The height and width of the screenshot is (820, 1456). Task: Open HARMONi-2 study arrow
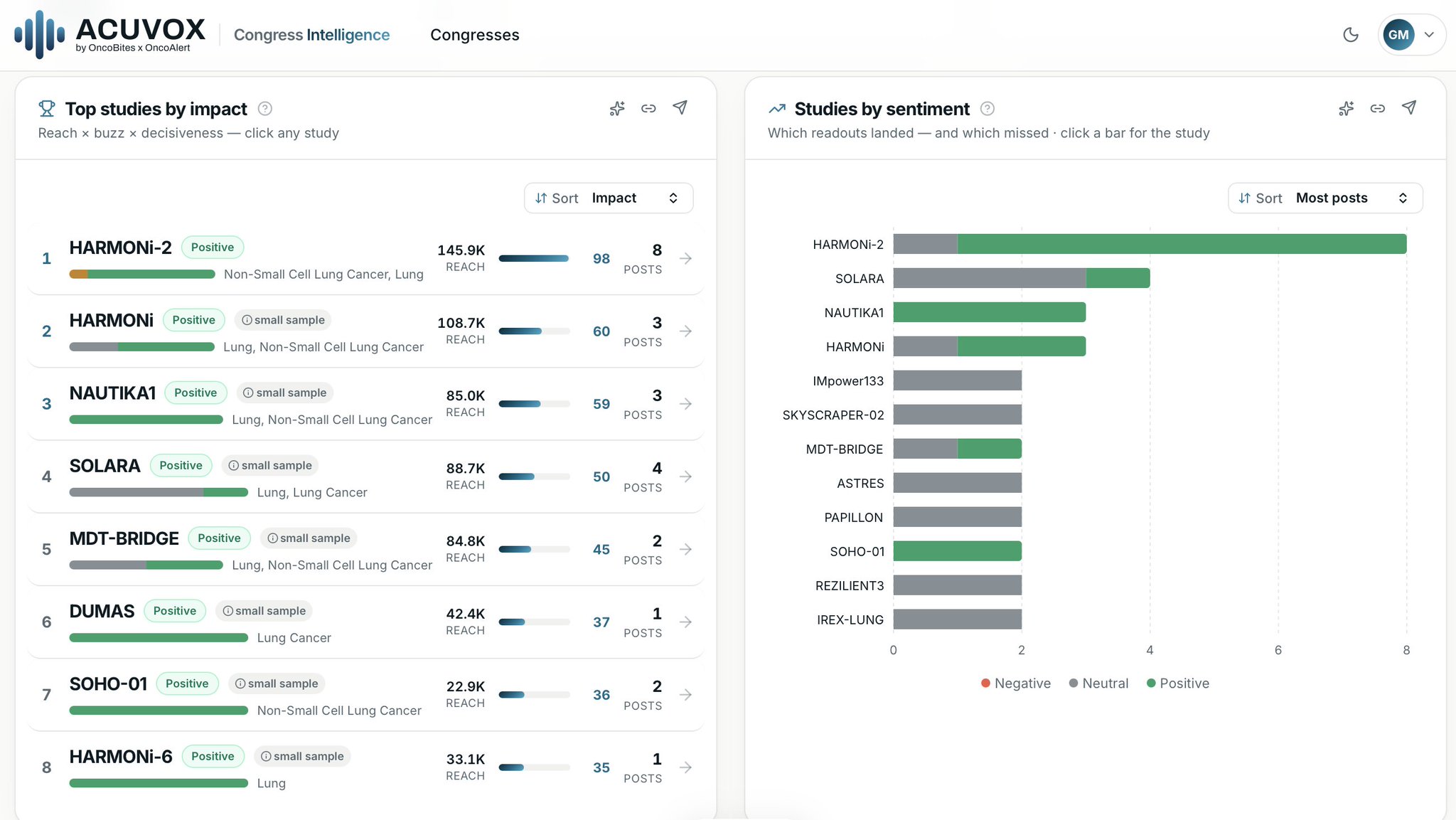click(686, 259)
